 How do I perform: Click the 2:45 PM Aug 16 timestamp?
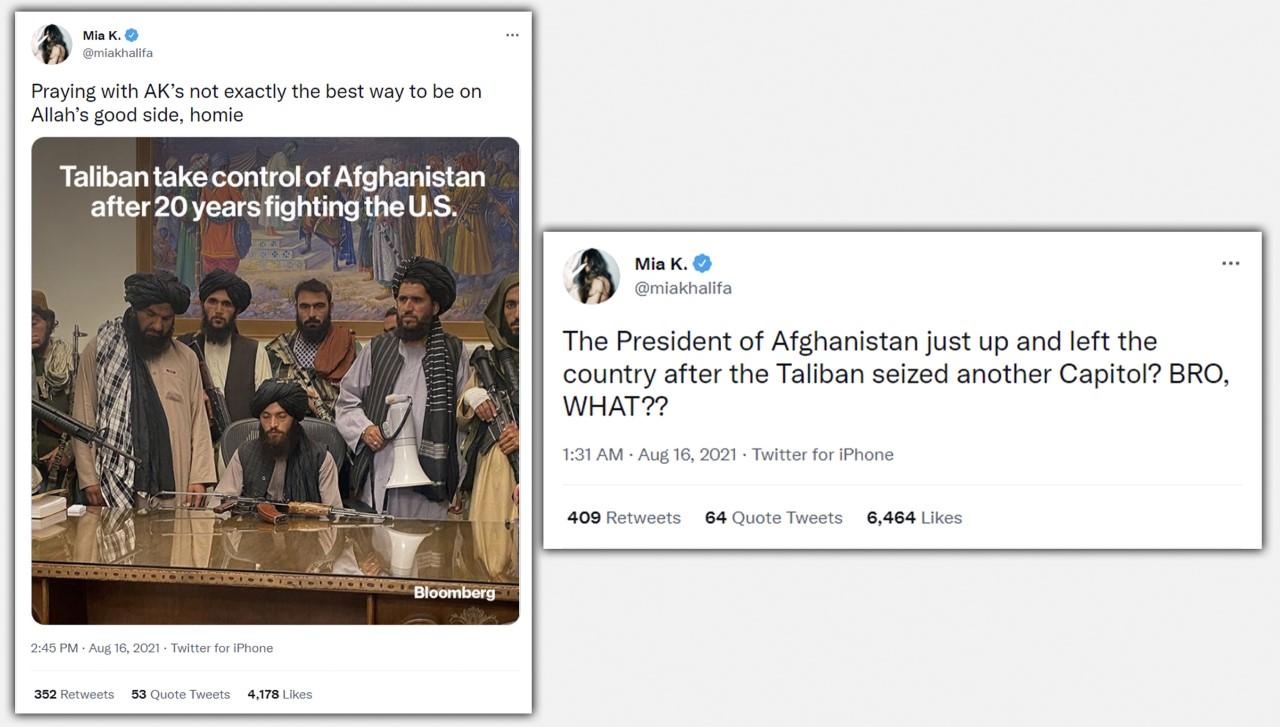(94, 648)
